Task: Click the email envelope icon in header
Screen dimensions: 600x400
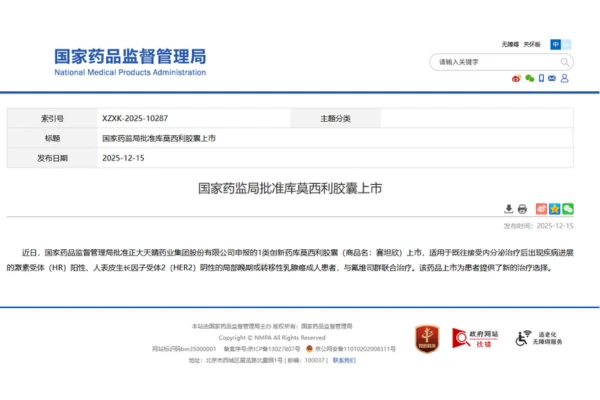Action: point(553,78)
